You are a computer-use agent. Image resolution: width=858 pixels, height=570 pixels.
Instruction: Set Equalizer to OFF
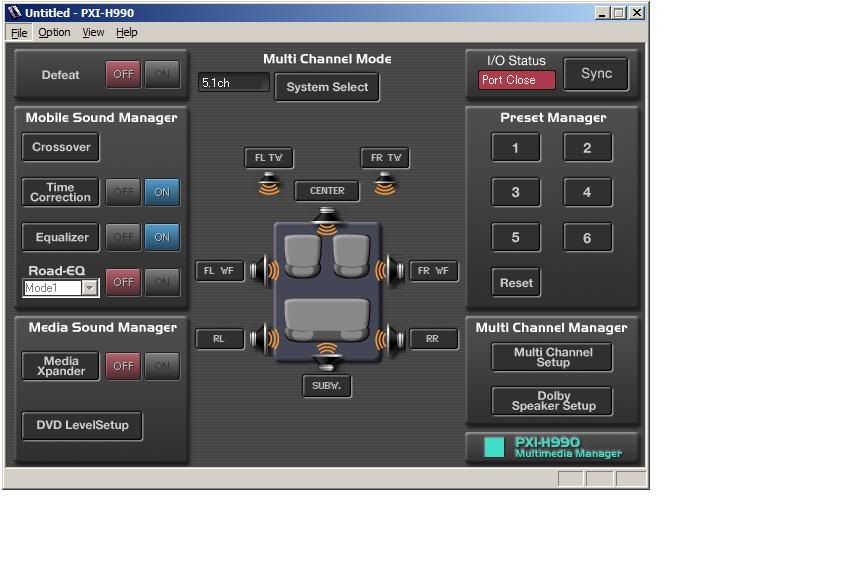pyautogui.click(x=123, y=237)
